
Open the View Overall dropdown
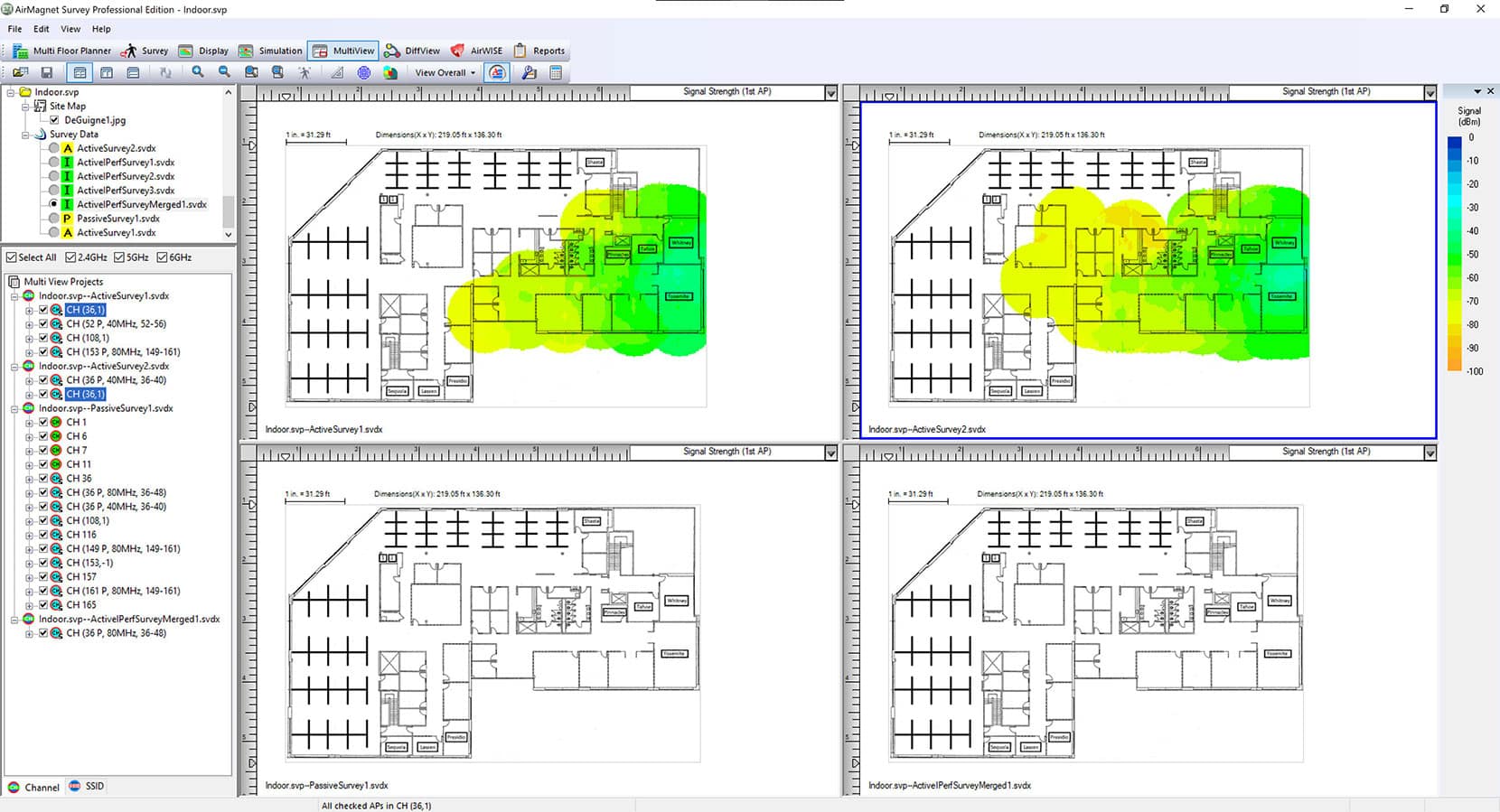445,72
